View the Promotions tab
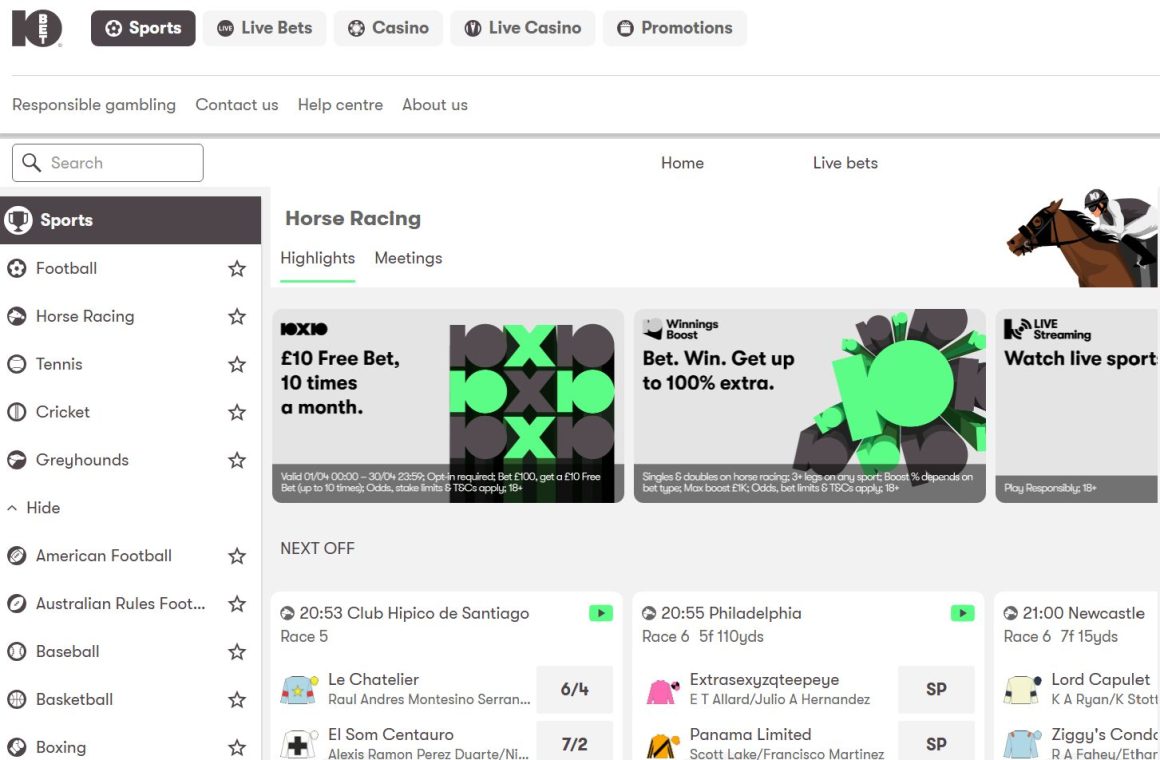The image size is (1160, 760). (x=675, y=28)
